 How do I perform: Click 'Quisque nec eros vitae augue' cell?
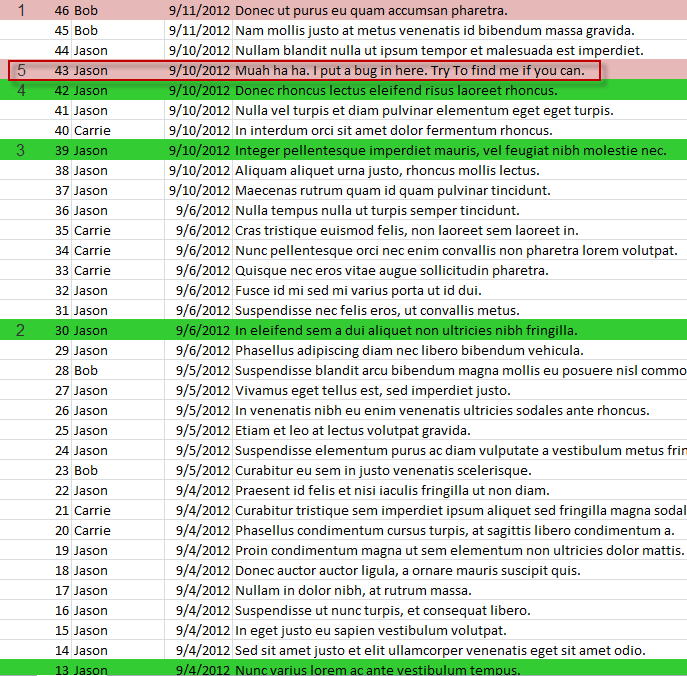tap(392, 271)
